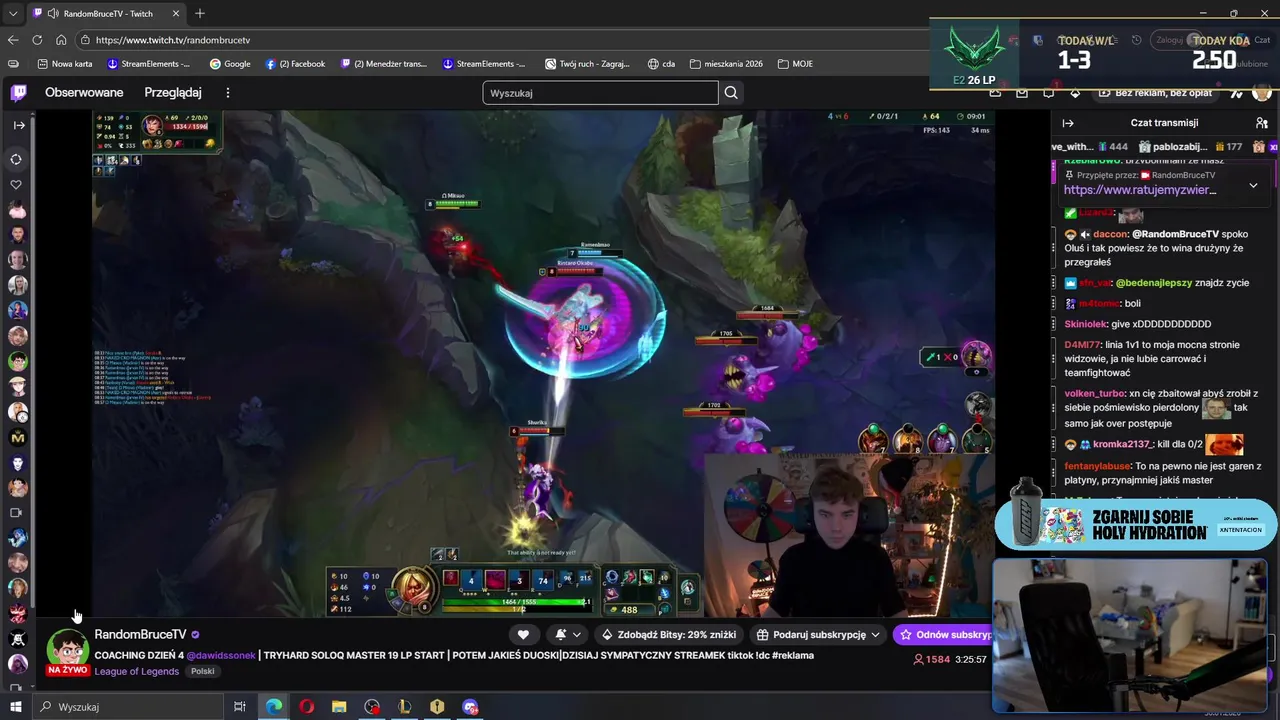
Task: Select the Polski language tag
Action: click(203, 672)
